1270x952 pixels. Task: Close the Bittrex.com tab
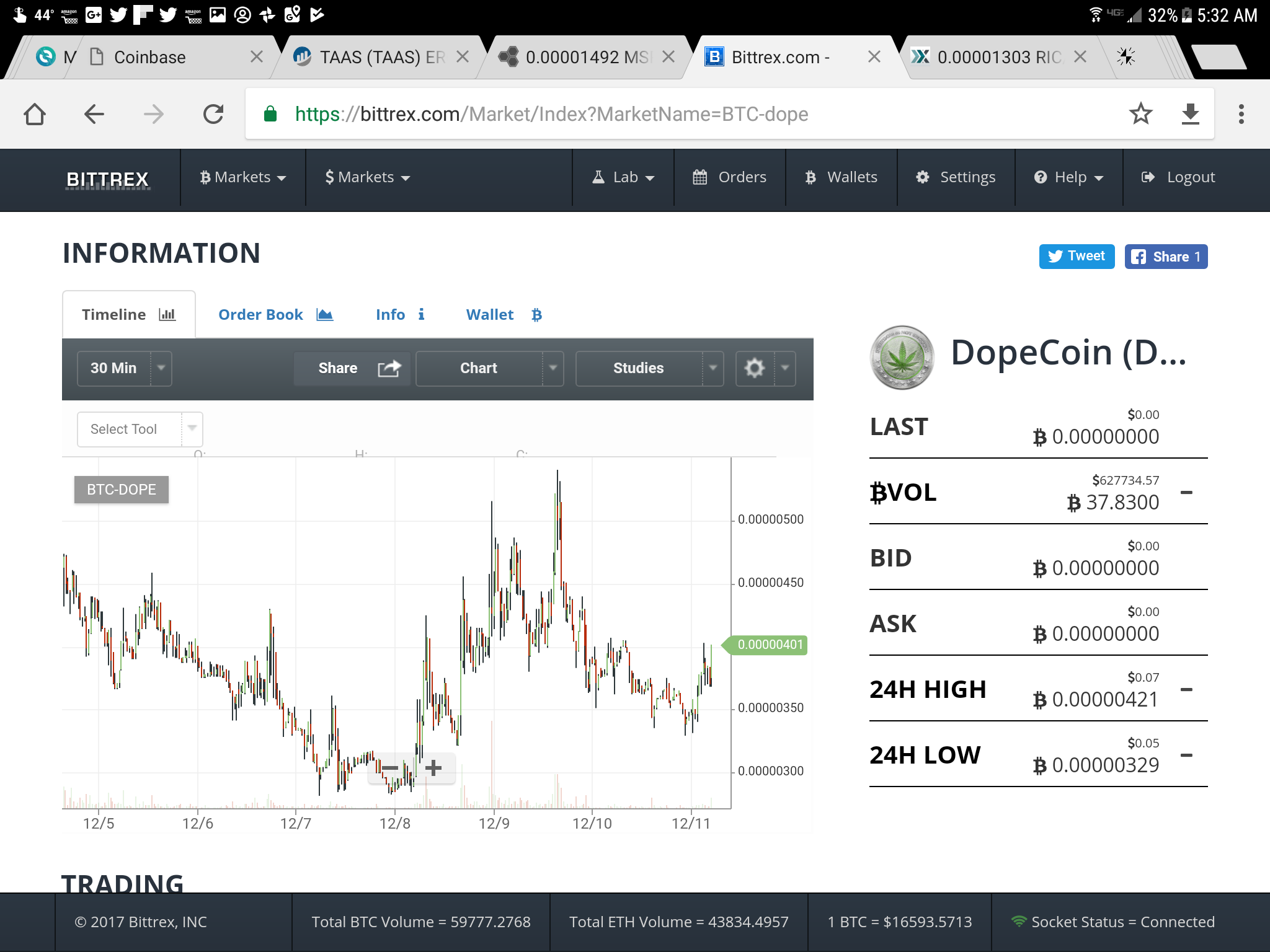pyautogui.click(x=874, y=57)
